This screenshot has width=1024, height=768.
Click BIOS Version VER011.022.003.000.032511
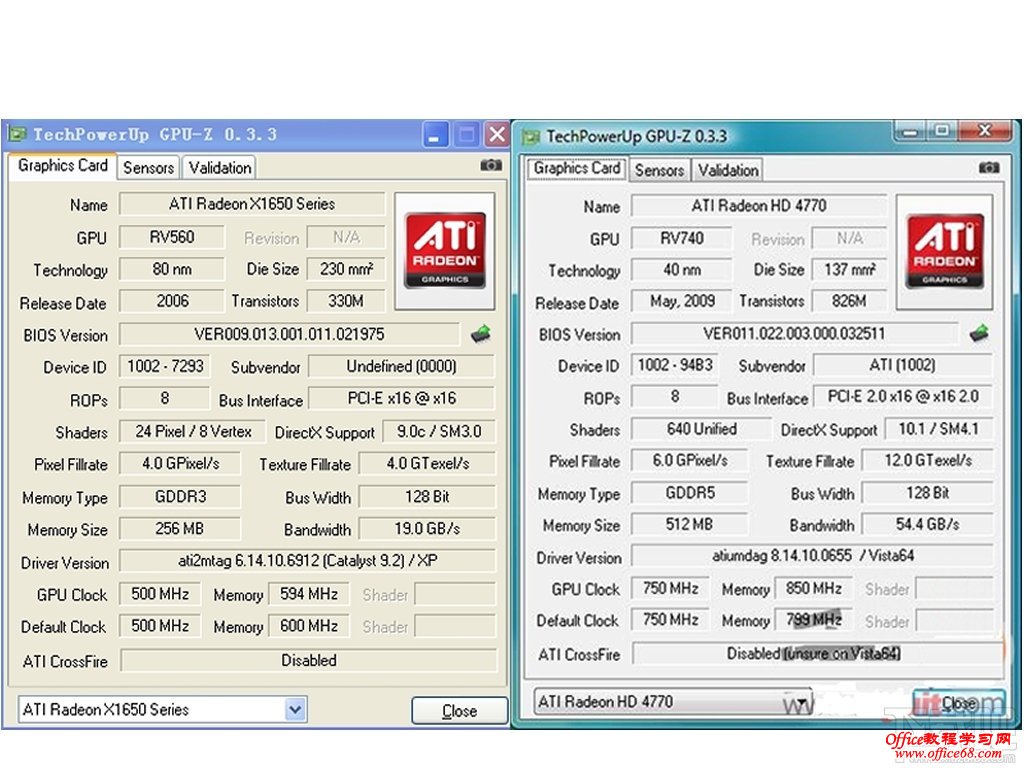(x=794, y=334)
